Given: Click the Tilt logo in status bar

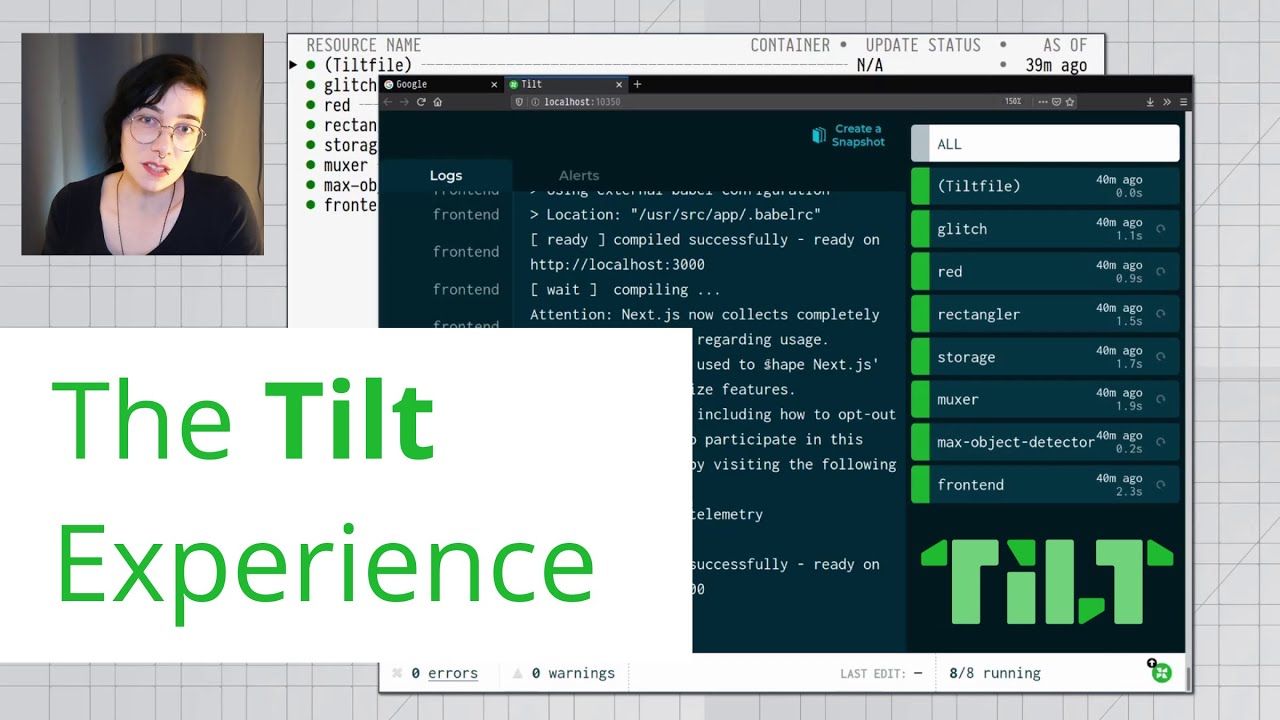Looking at the screenshot, I should pos(1161,673).
